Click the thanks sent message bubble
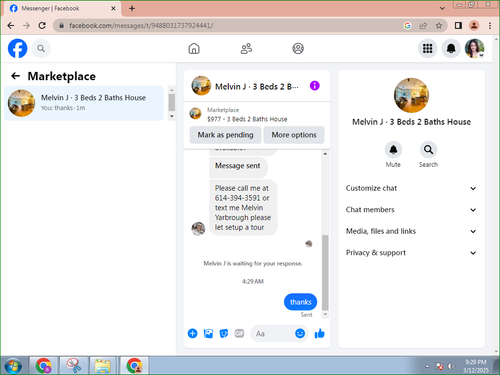This screenshot has height=375, width=500. click(x=300, y=302)
